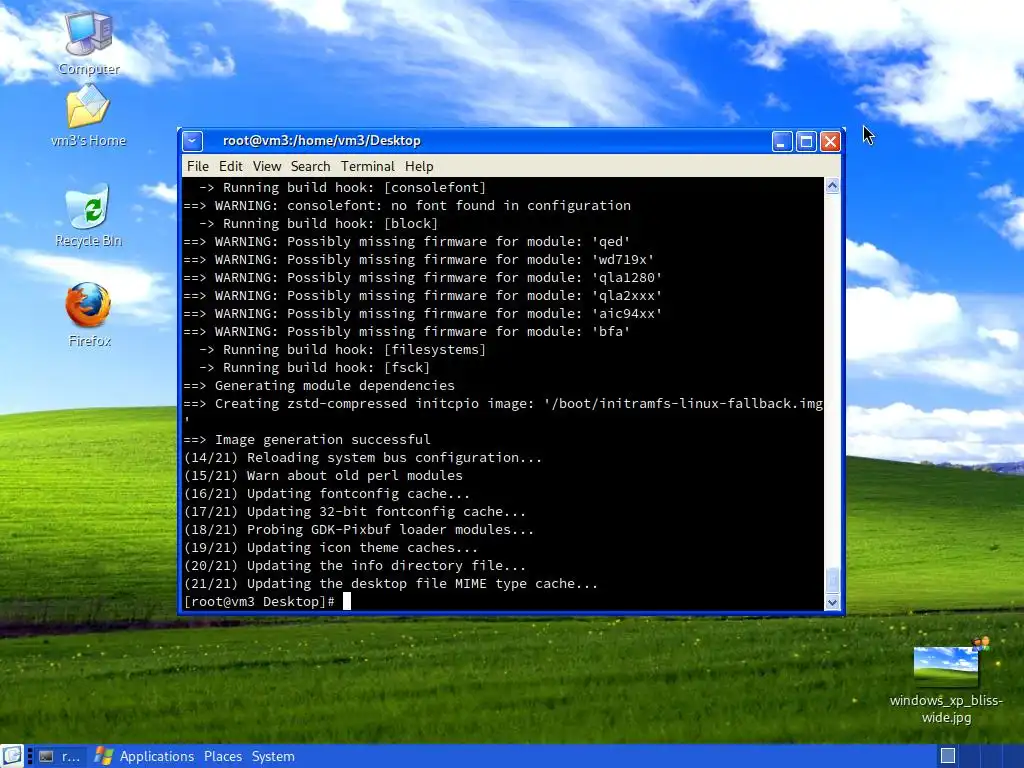The image size is (1024, 768).
Task: Click '(17/21) Updating 32-bit fontconfig cache' line
Action: [x=355, y=511]
